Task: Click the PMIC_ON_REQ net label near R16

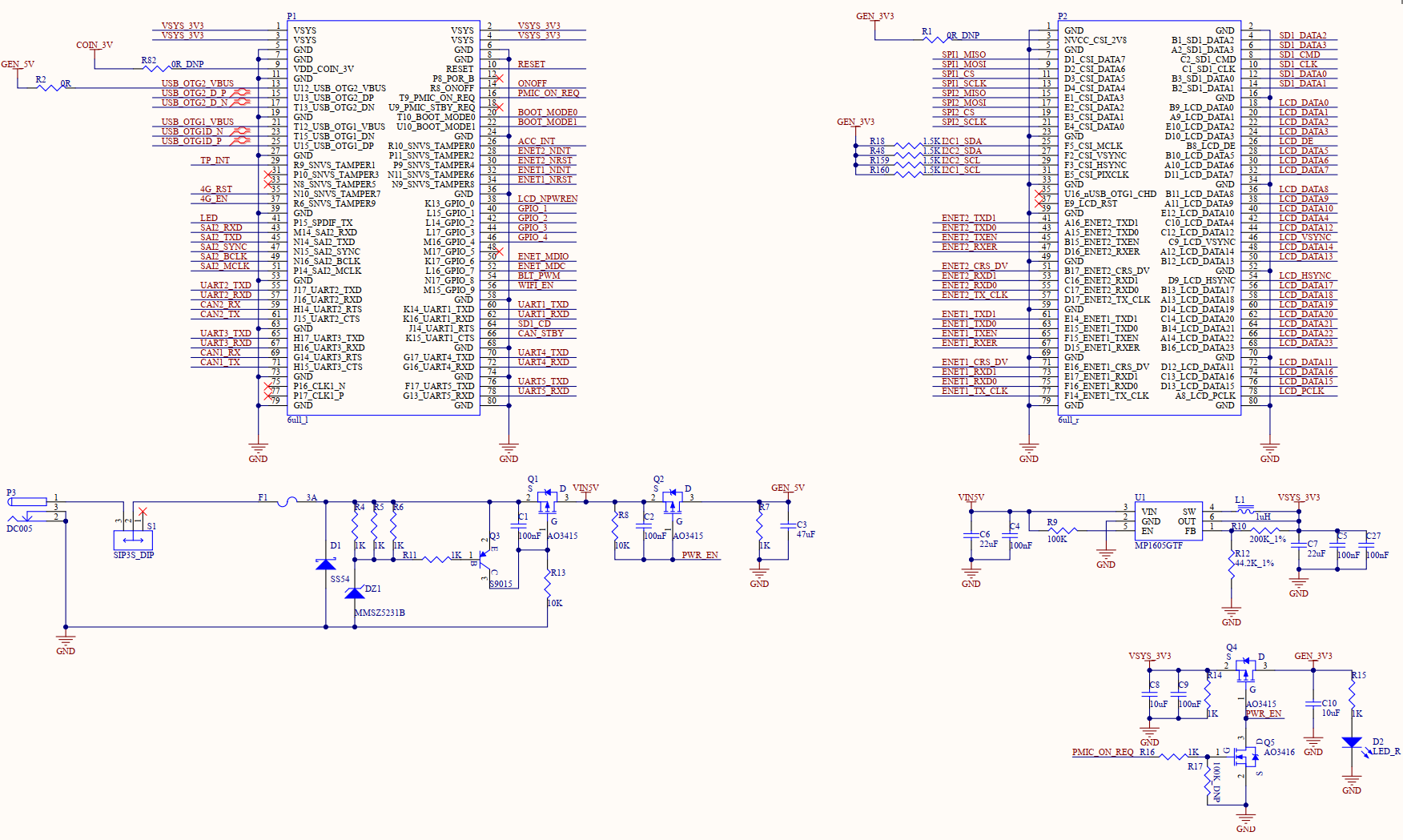Action: click(1103, 753)
